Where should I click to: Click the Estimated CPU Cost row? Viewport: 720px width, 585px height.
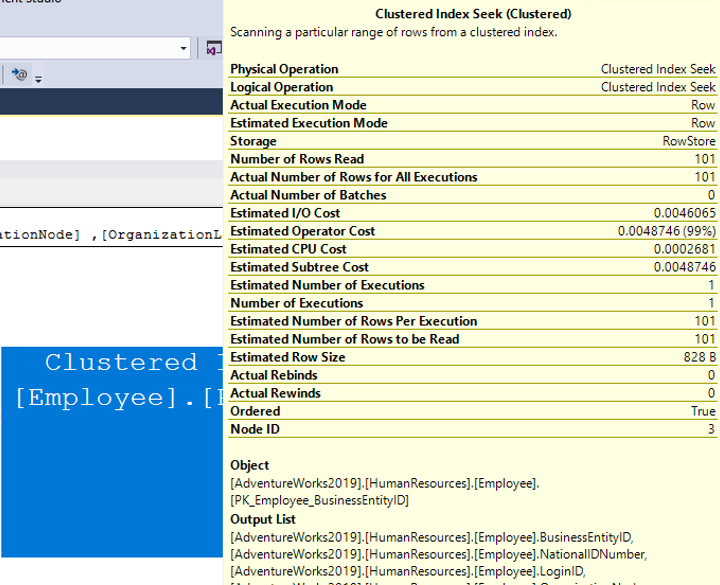472,249
